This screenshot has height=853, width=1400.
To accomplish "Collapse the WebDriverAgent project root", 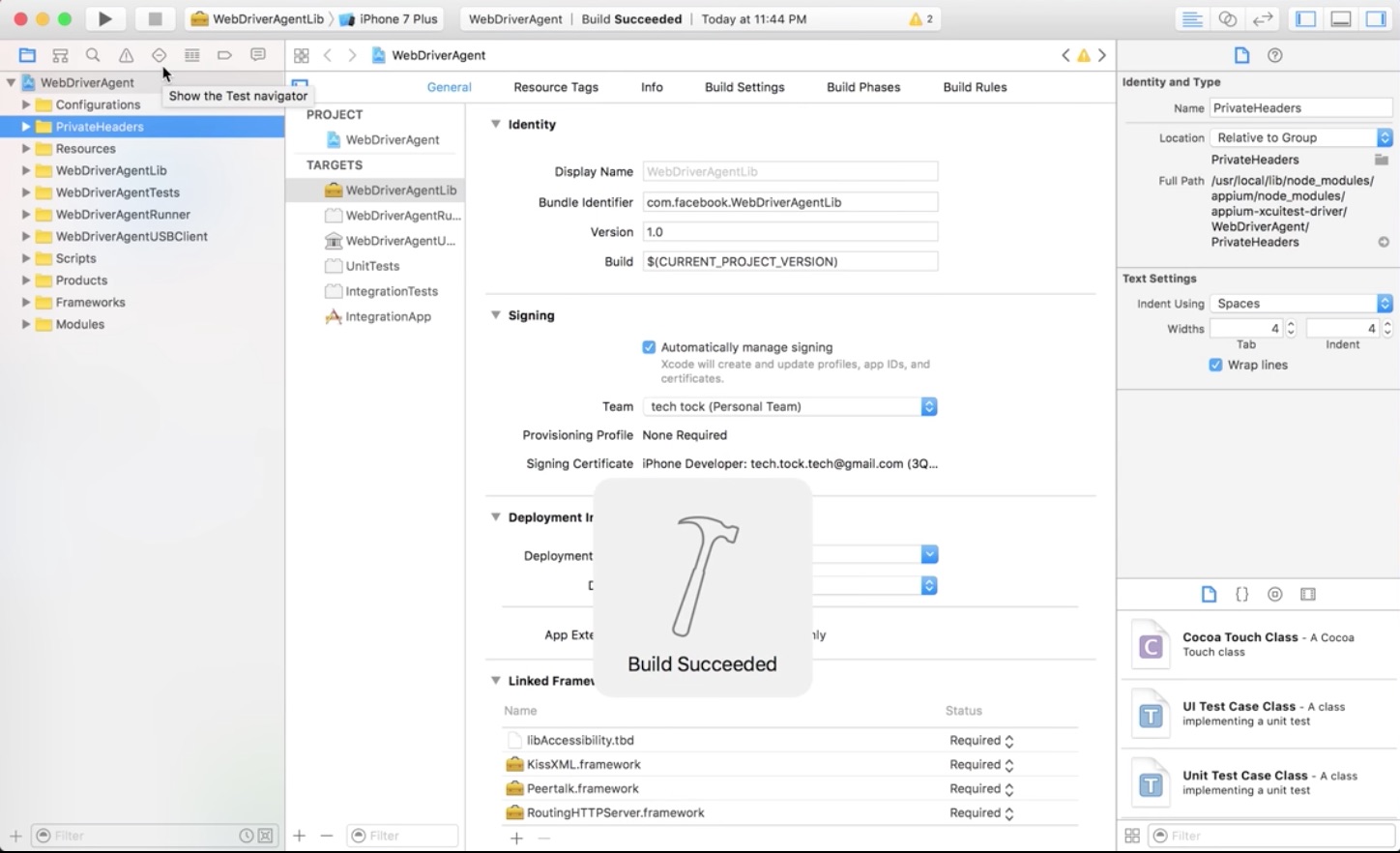I will [11, 82].
